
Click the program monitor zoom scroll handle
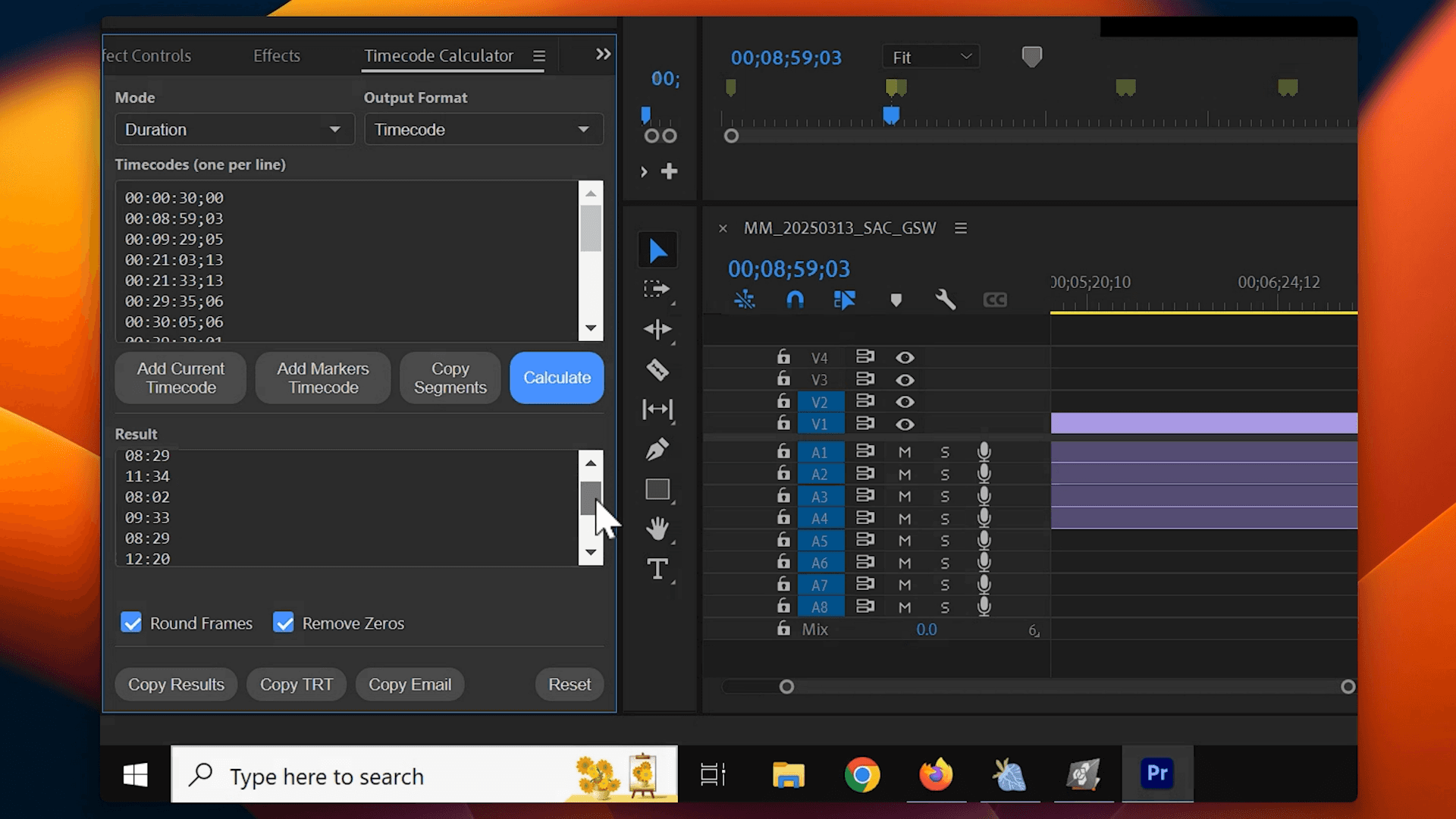coord(731,136)
